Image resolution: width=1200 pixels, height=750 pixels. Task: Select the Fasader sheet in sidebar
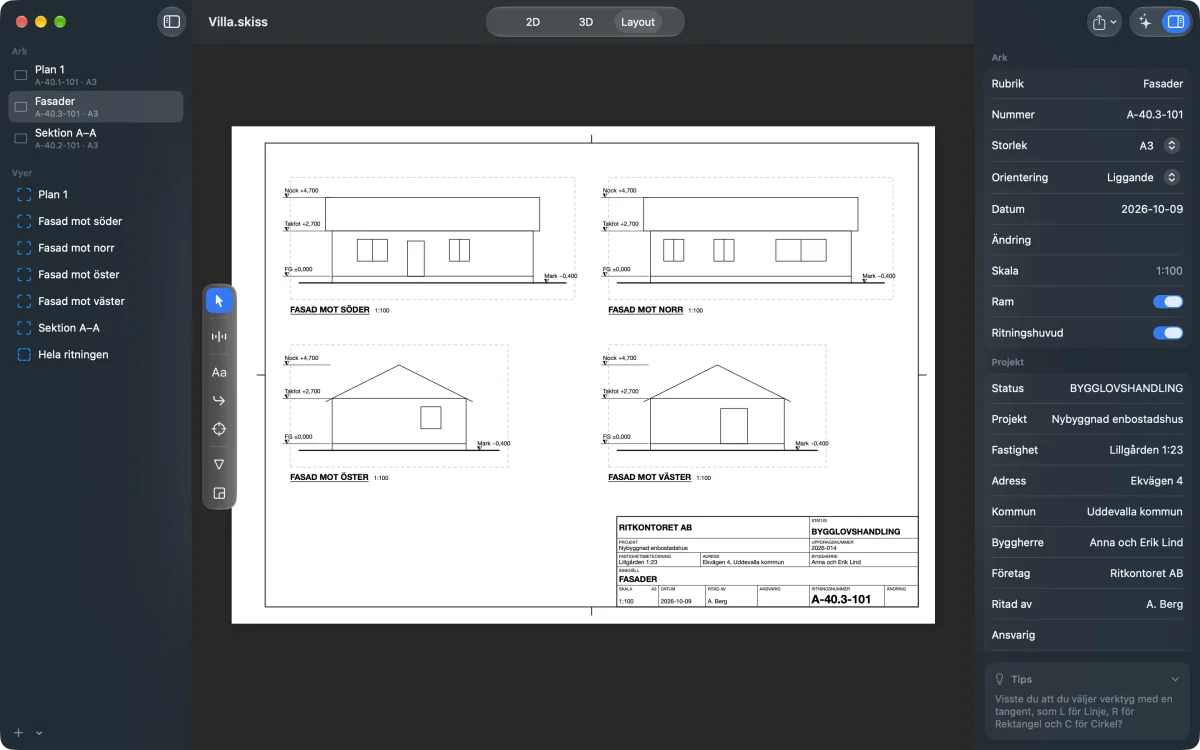[96, 107]
